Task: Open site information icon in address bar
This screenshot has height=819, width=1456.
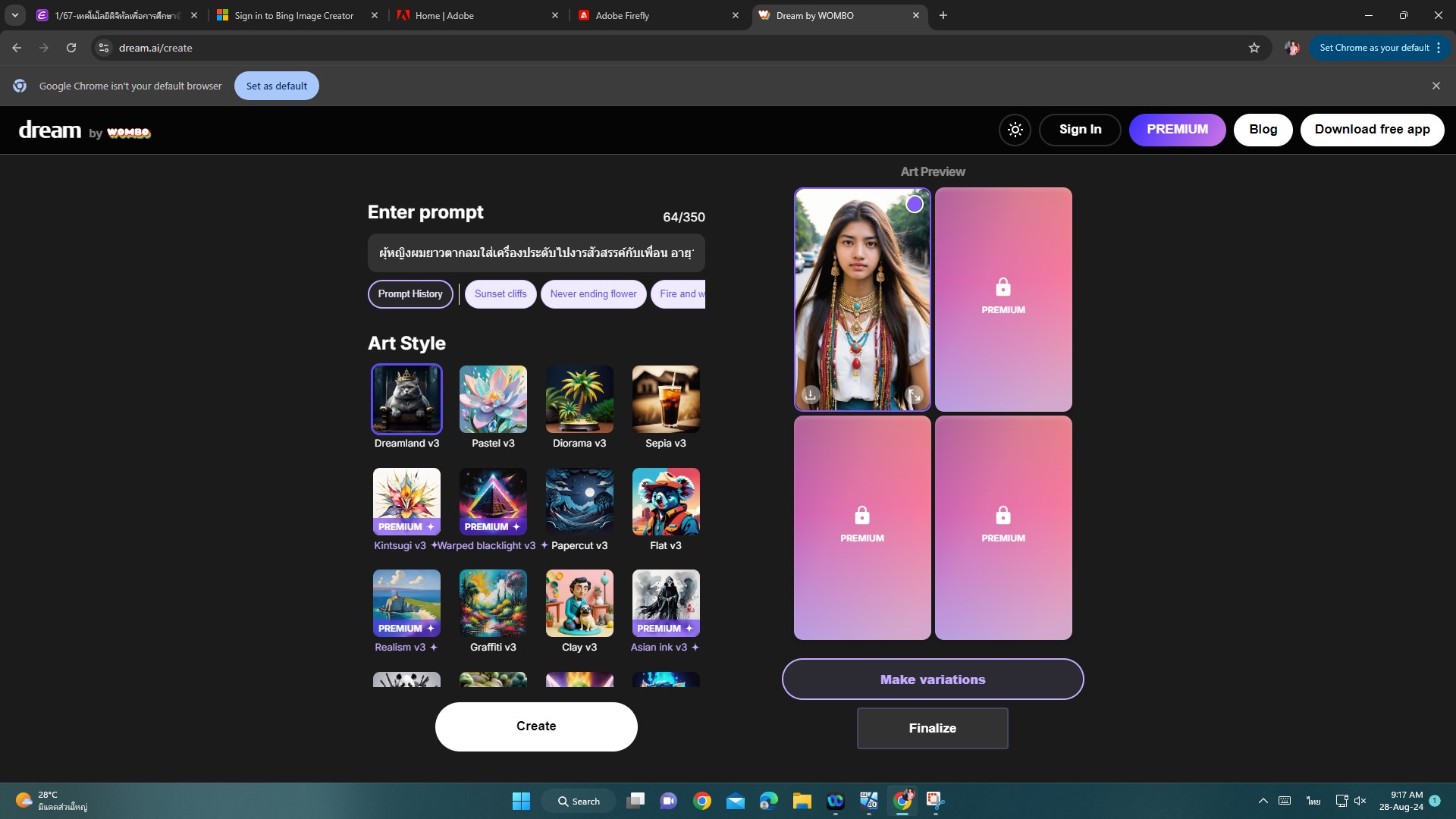Action: tap(104, 48)
